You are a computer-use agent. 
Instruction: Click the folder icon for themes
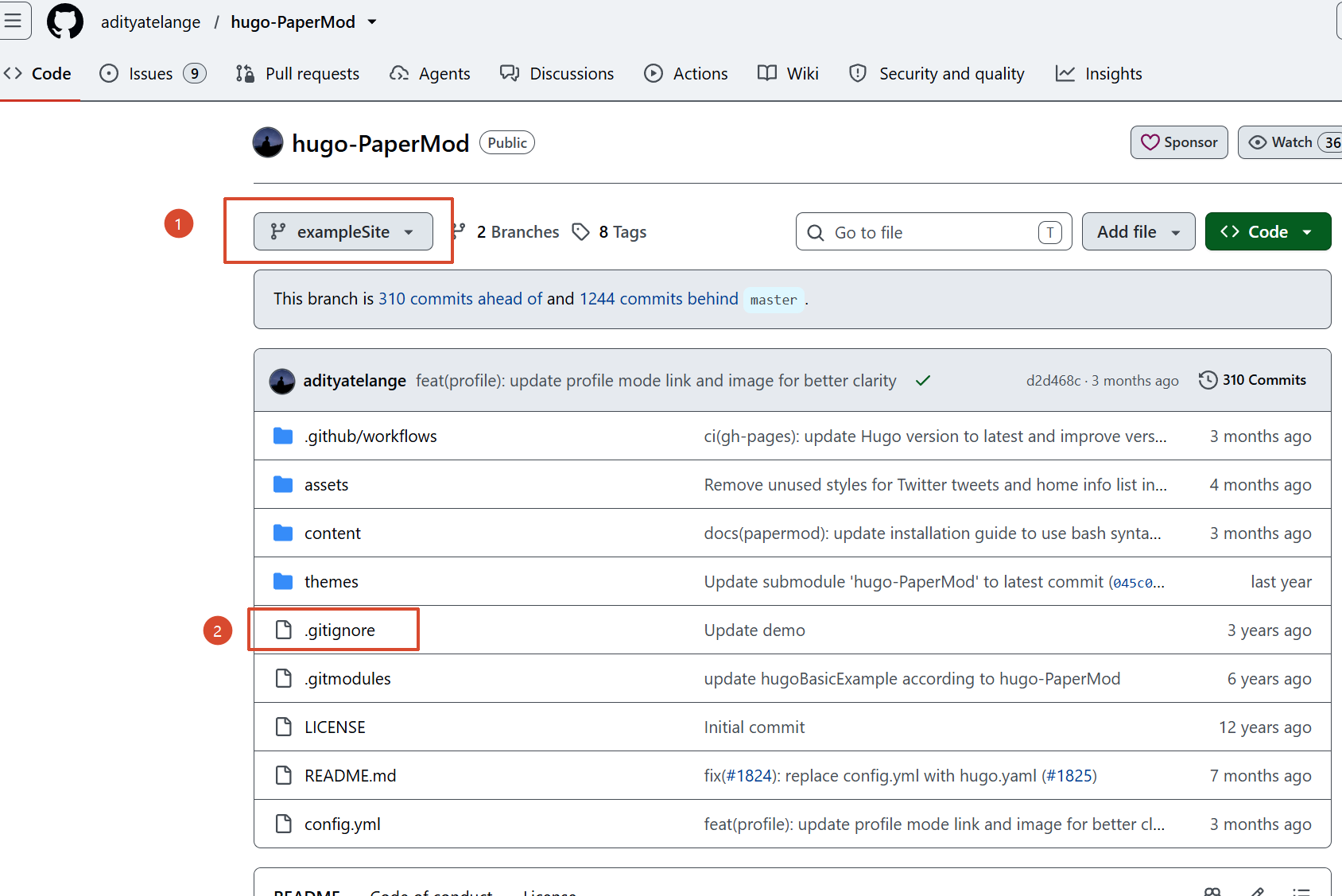[x=283, y=581]
